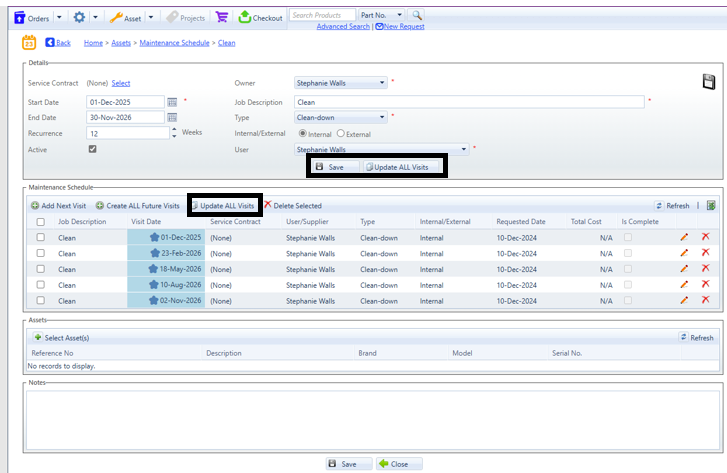
Task: Refresh the Assets grid
Action: pos(696,338)
